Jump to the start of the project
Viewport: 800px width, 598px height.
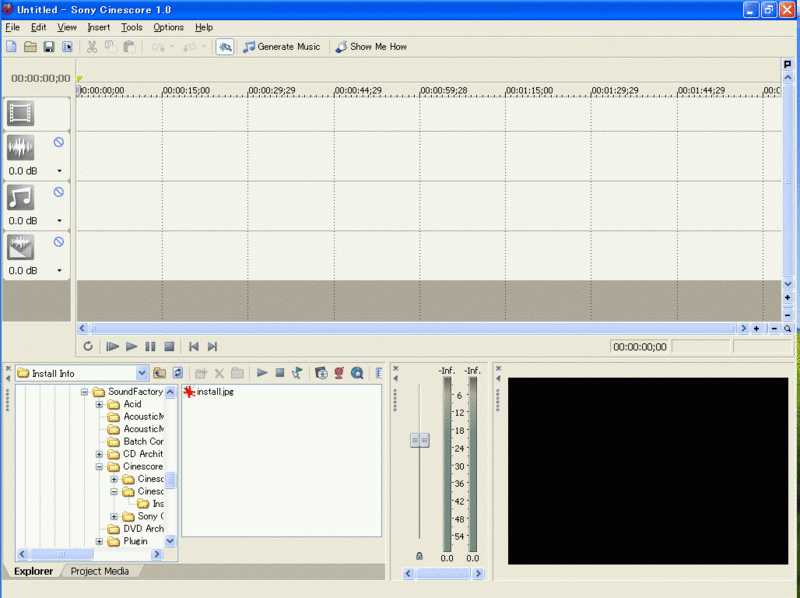[x=193, y=346]
